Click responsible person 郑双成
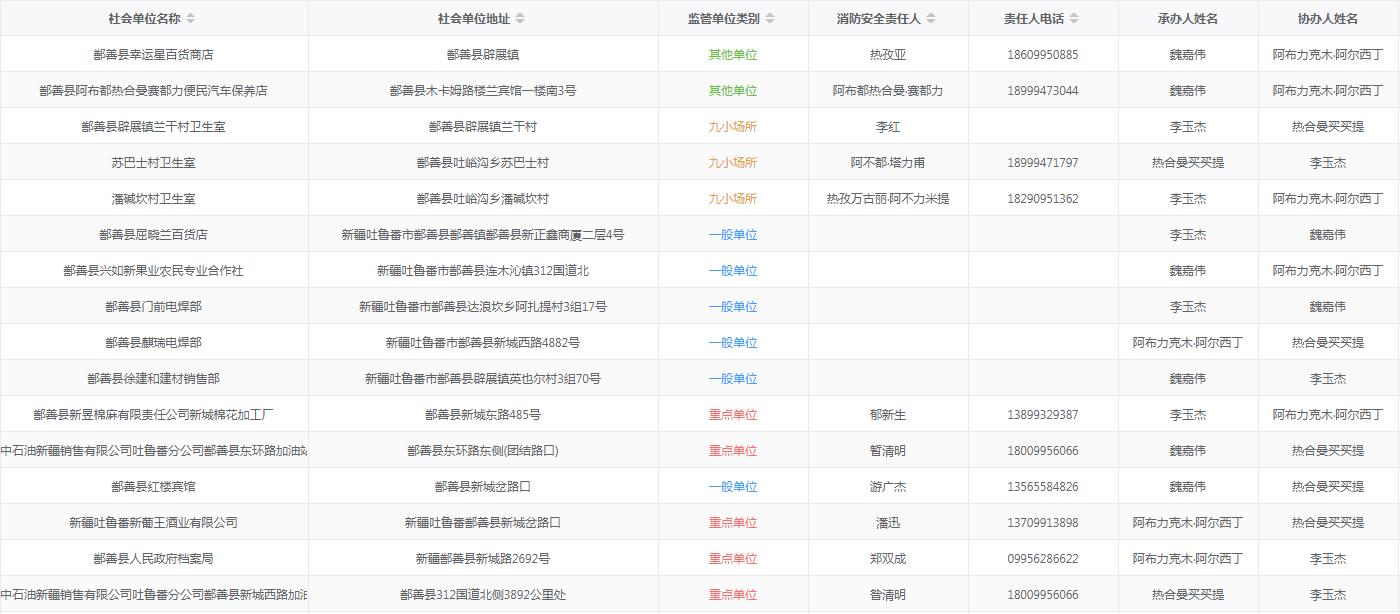 pyautogui.click(x=887, y=559)
